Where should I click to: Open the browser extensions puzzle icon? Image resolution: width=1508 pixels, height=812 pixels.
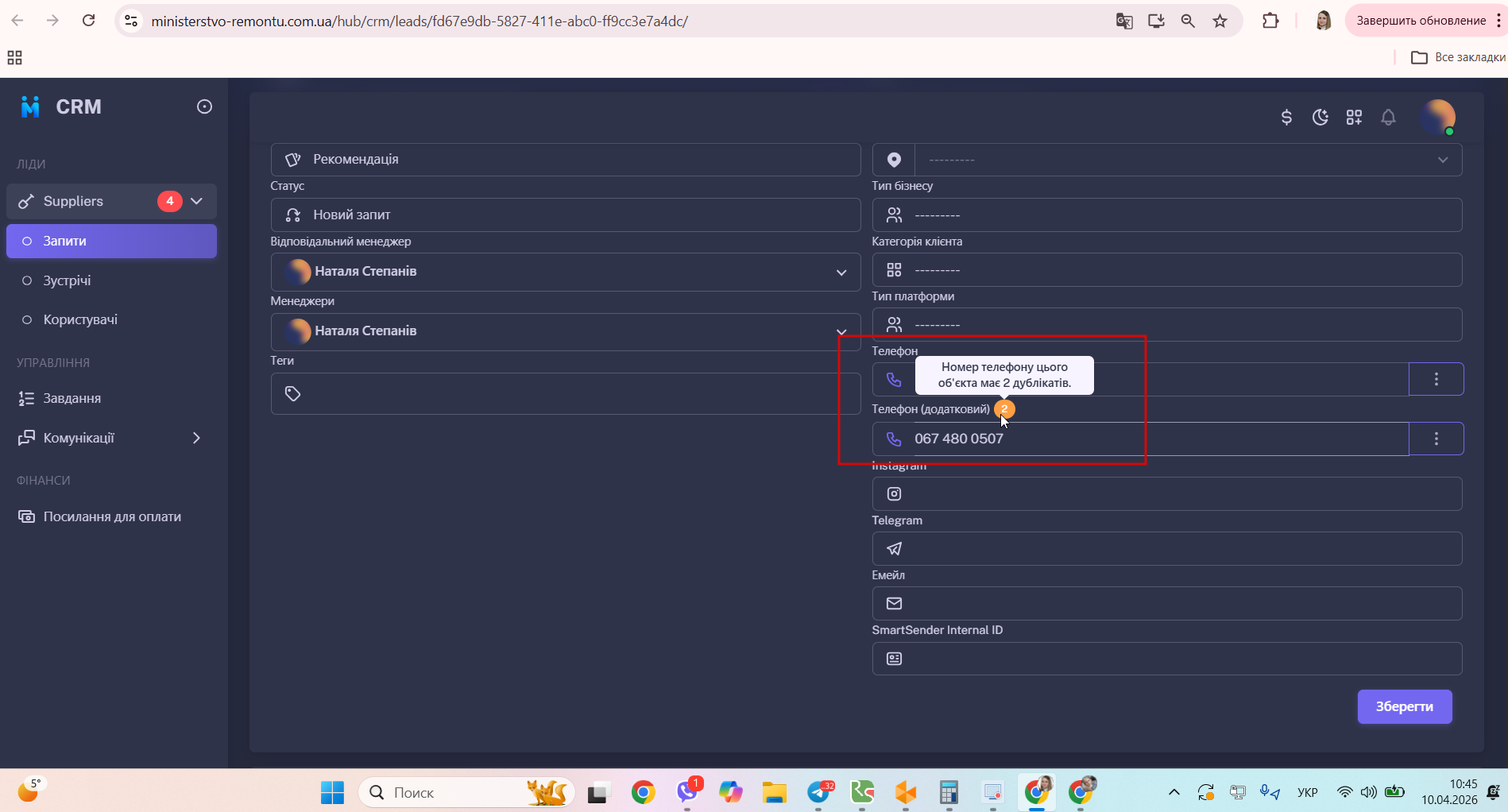1270,21
